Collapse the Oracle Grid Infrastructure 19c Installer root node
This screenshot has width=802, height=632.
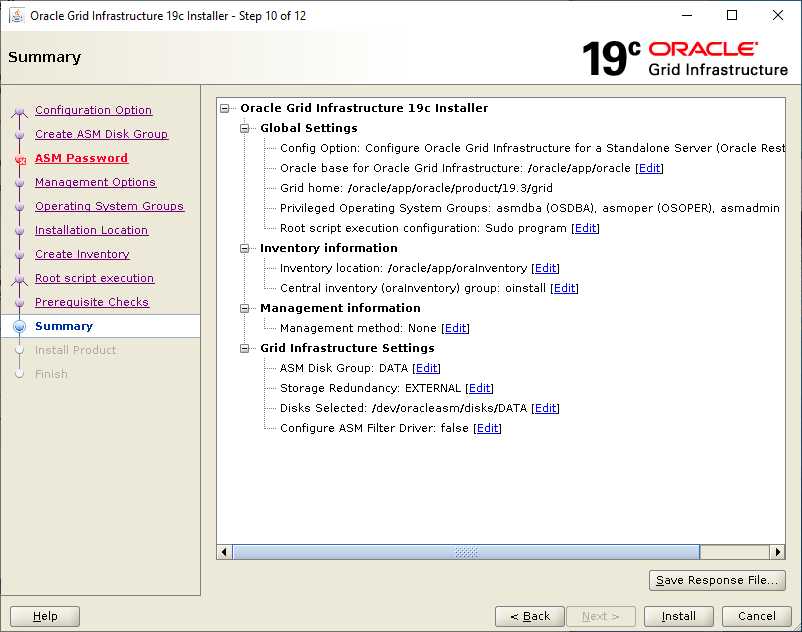pos(225,108)
